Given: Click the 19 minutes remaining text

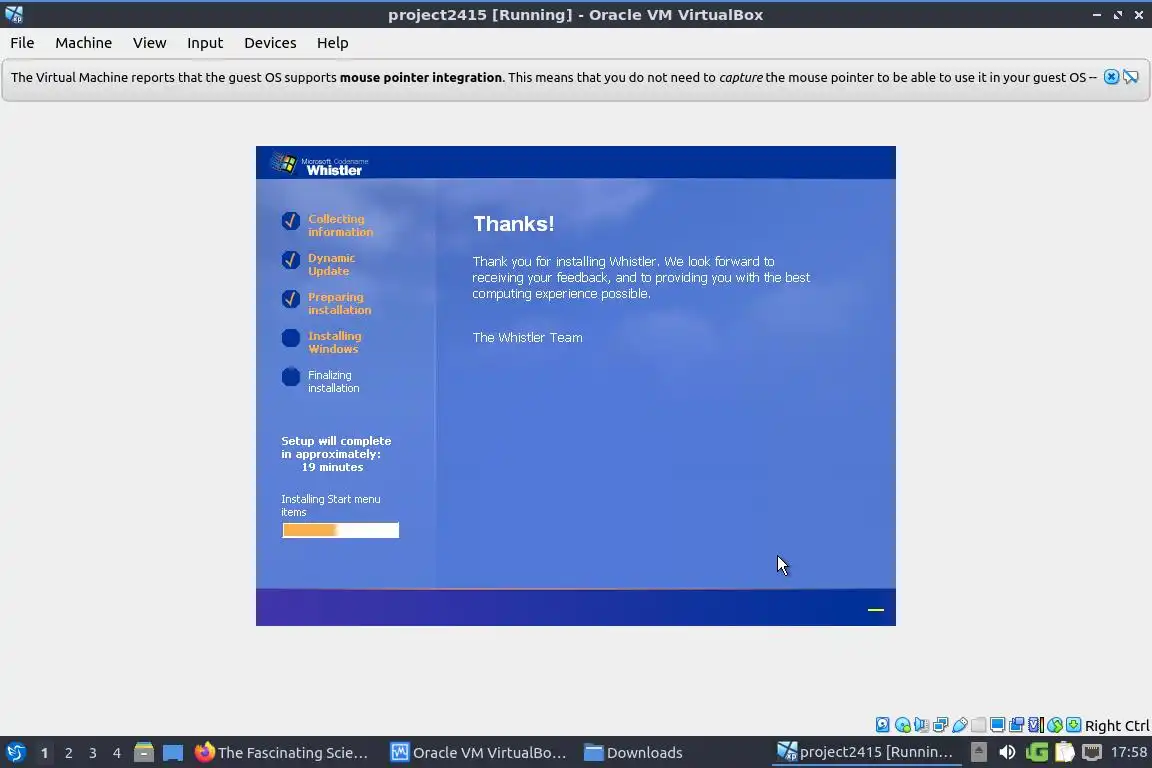Looking at the screenshot, I should (x=332, y=467).
